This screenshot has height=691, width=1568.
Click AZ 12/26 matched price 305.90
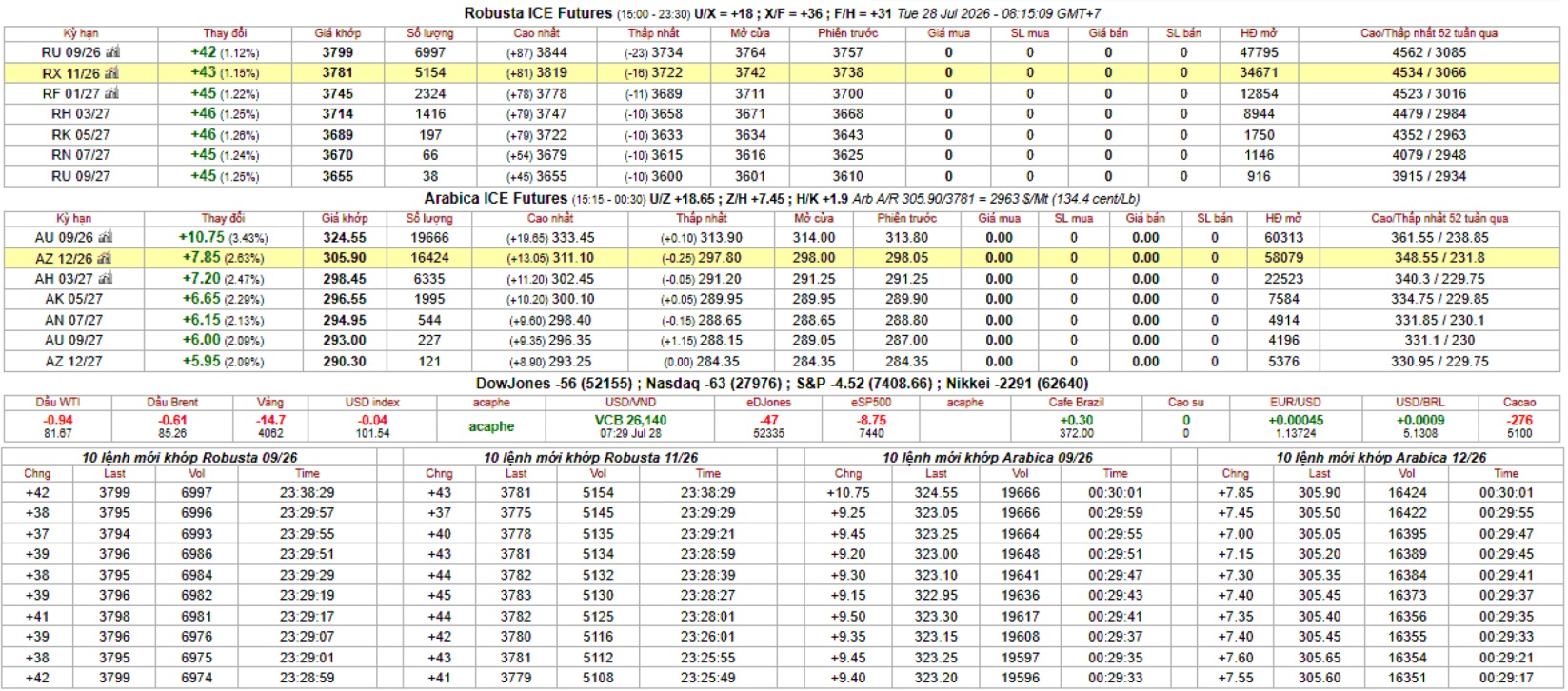pos(345,258)
